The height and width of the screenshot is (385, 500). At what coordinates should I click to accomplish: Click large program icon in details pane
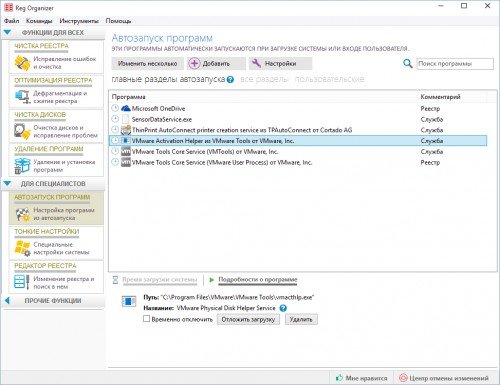(128, 301)
